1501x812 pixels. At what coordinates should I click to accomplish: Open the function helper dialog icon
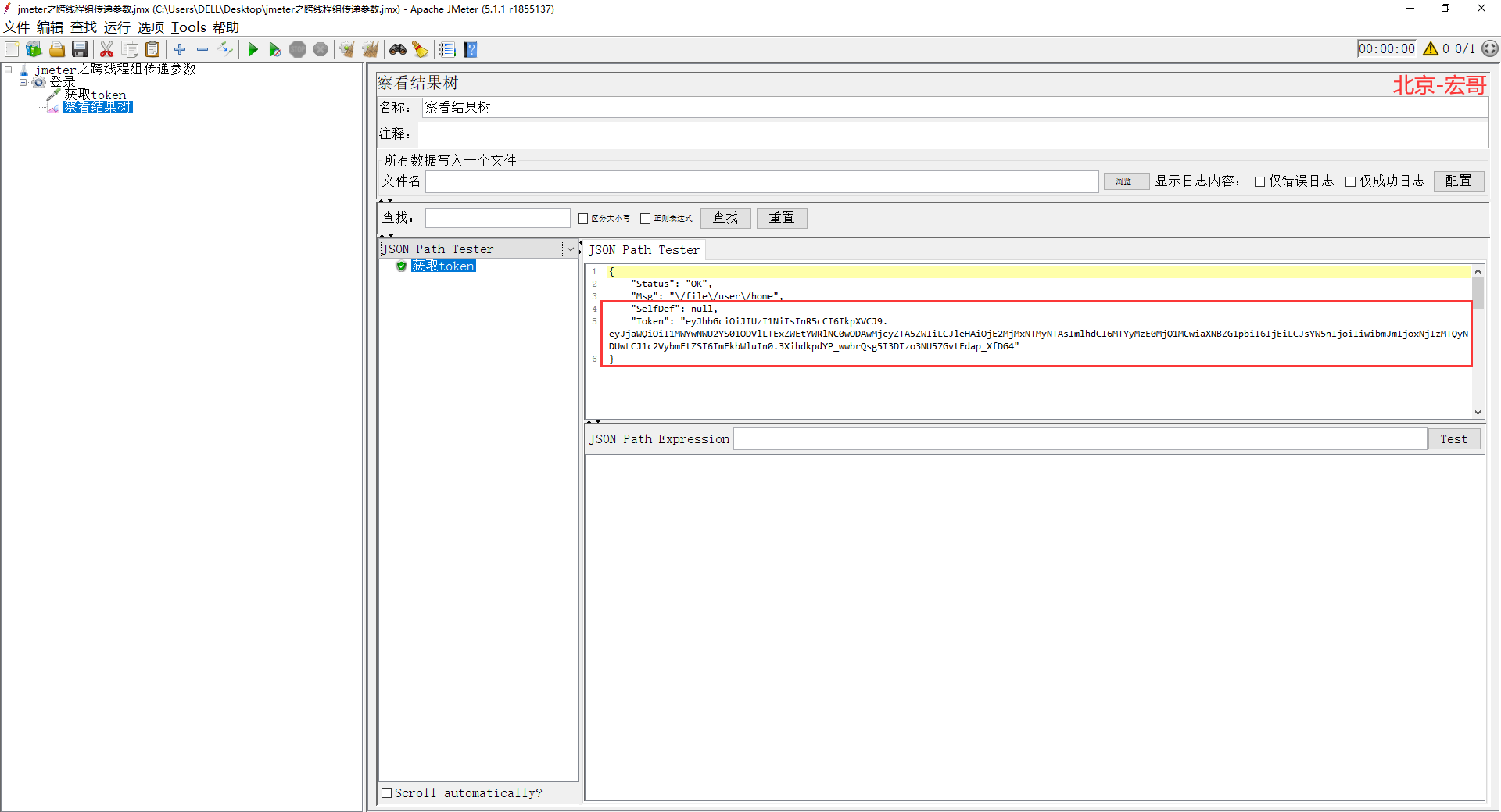(x=447, y=49)
